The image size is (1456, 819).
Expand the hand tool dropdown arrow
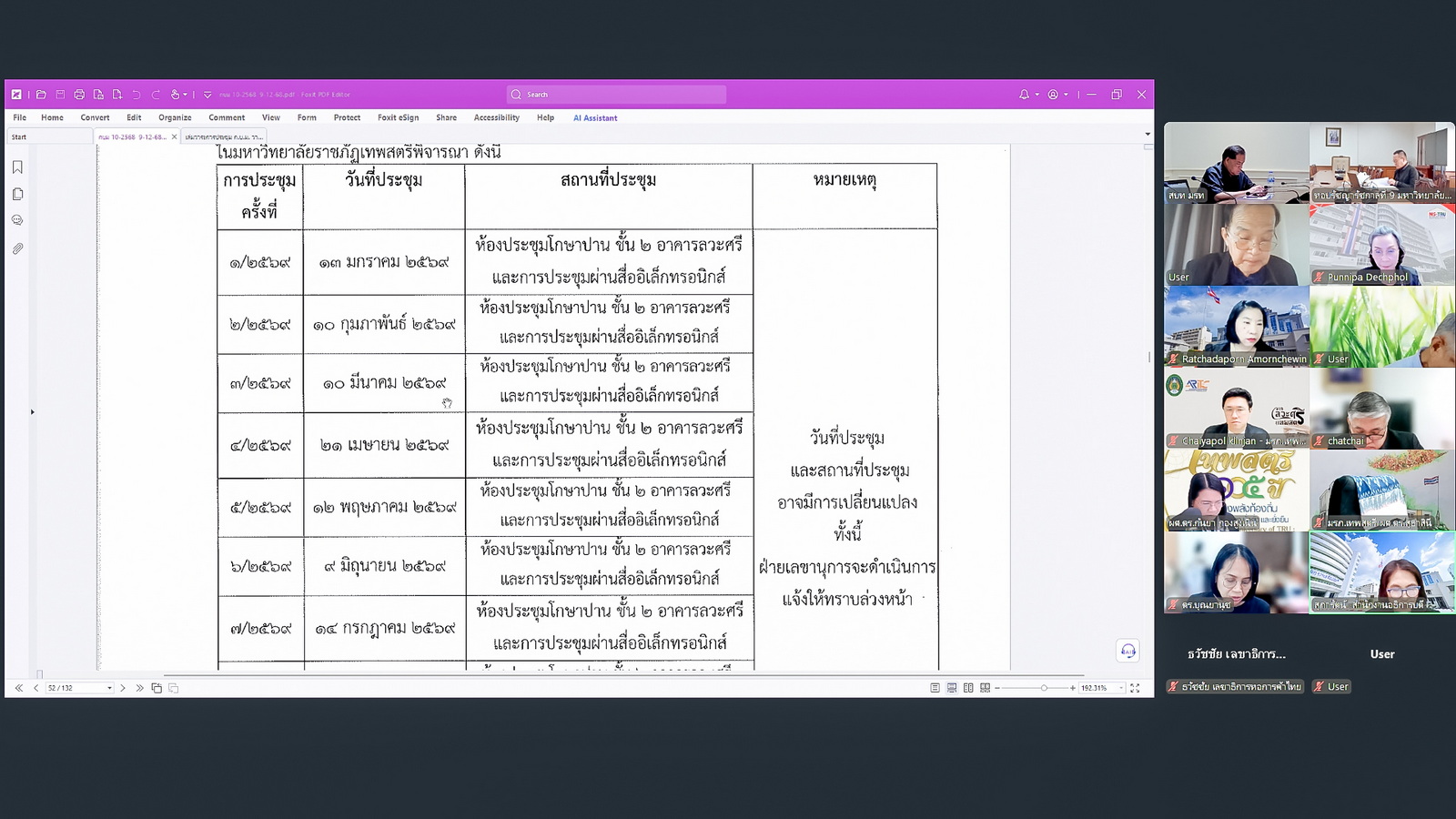click(185, 95)
